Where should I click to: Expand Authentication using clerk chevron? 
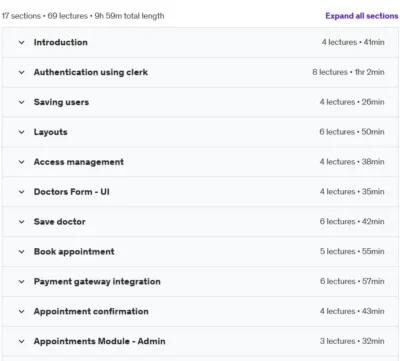pyautogui.click(x=21, y=72)
